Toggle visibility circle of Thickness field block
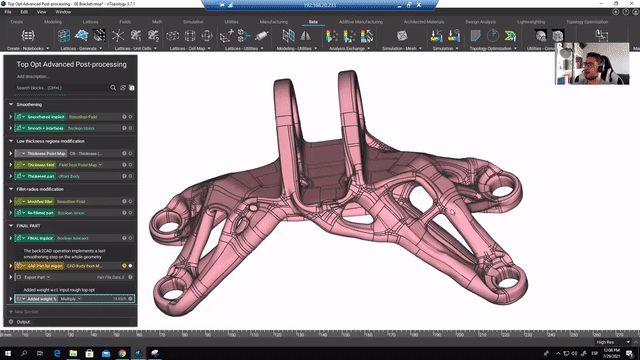 pyautogui.click(x=131, y=165)
